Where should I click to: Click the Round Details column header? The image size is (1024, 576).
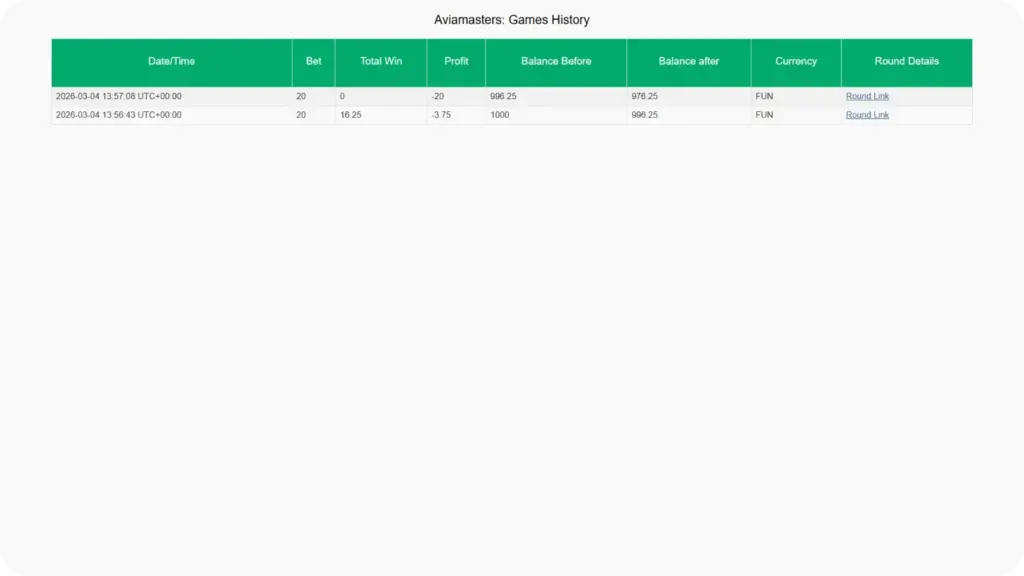(x=906, y=61)
